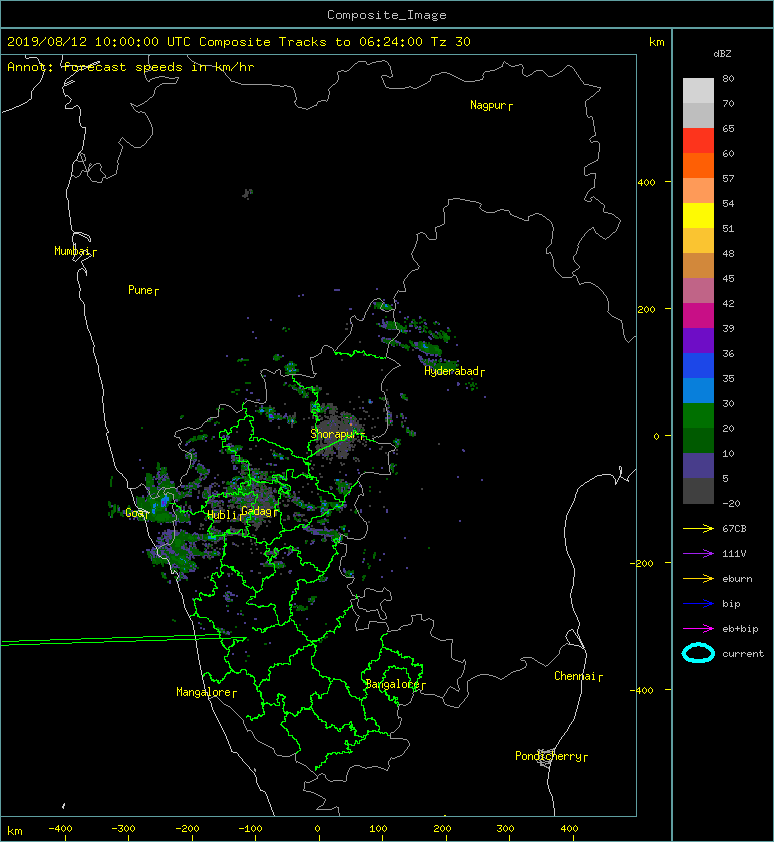Pick the 36 dBZ blue swatch

click(698, 365)
